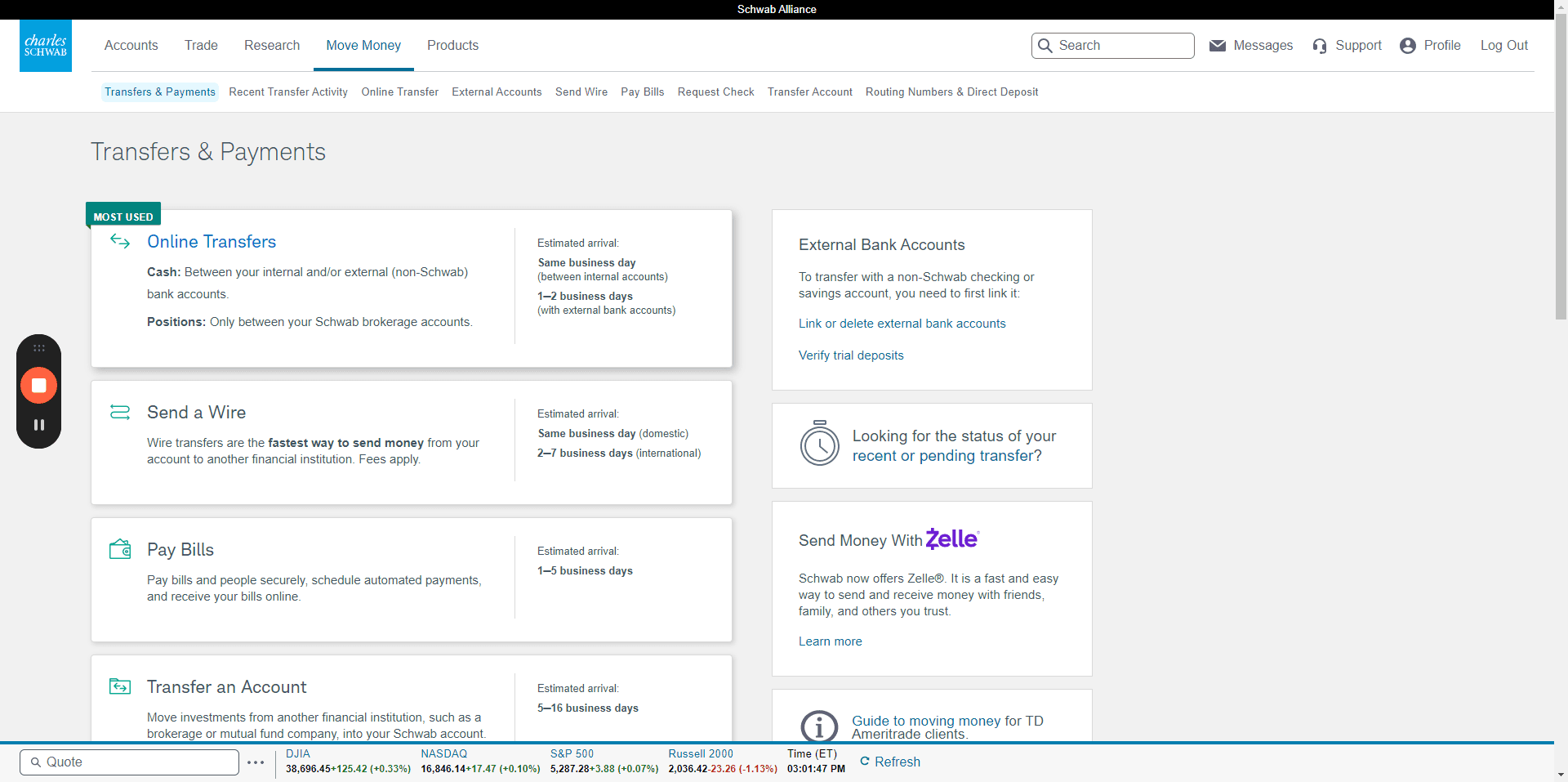The image size is (1568, 782).
Task: Open the Trade menu
Action: point(201,46)
